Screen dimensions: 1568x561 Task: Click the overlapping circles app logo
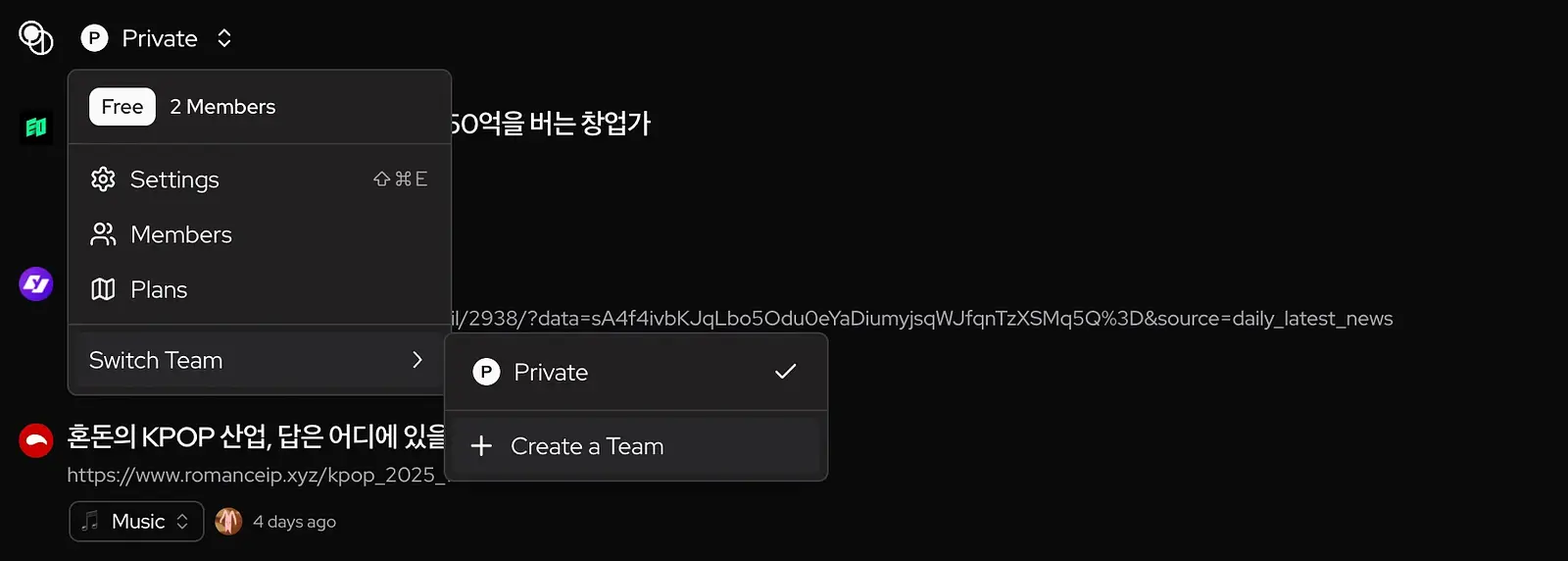(x=36, y=38)
